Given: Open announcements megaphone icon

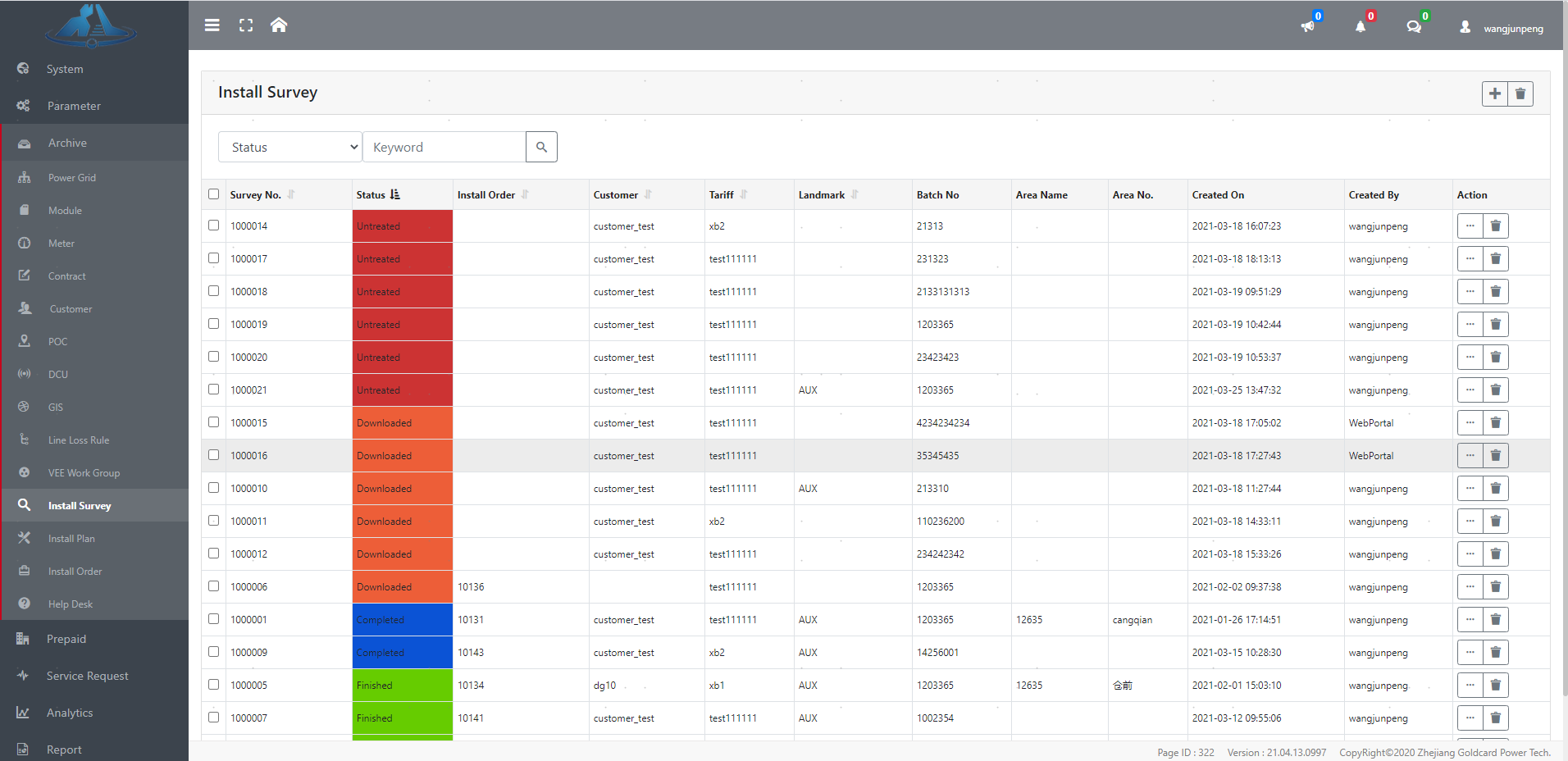Looking at the screenshot, I should [x=1308, y=27].
